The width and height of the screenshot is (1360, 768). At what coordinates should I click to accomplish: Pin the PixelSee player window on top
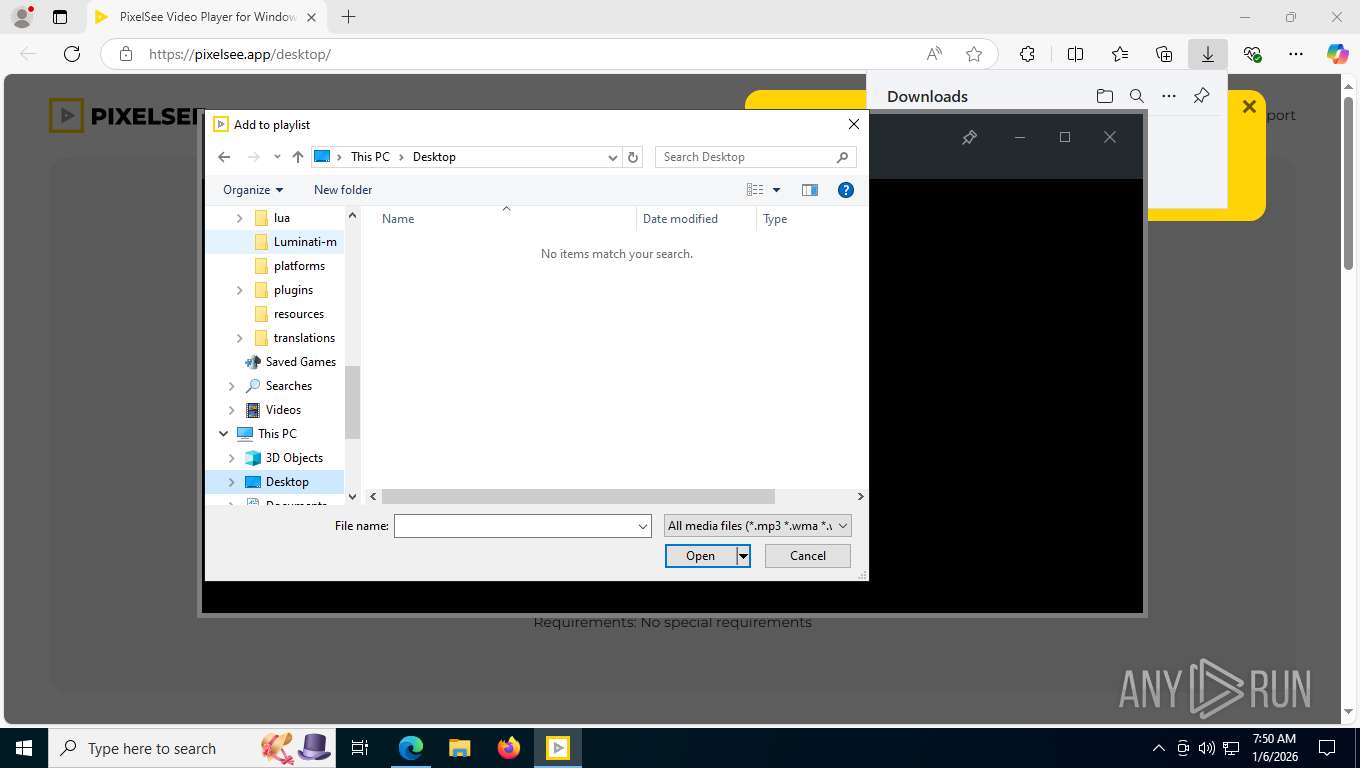click(x=969, y=138)
